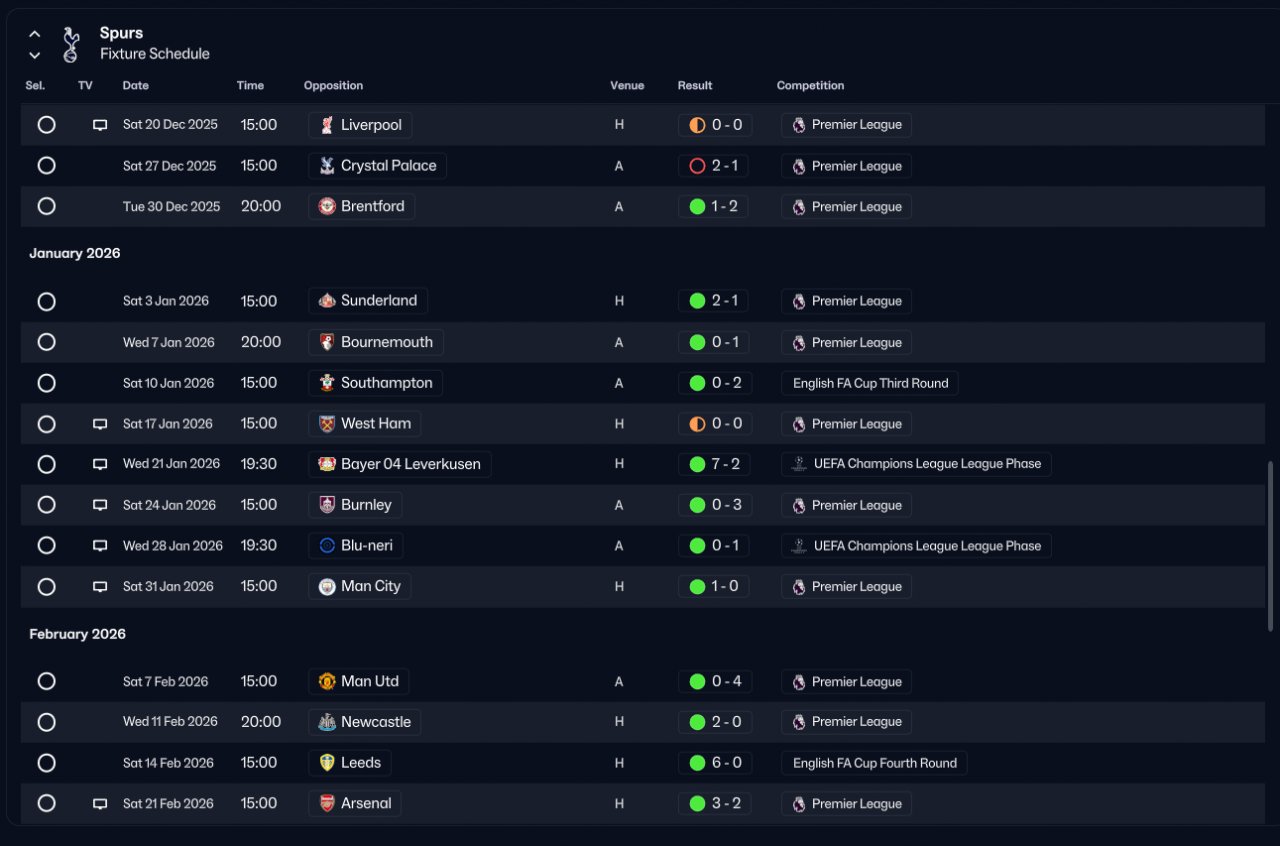Screen dimensions: 1280x846
Task: Open the 7 - 2 result against Leverkusen
Action: pyautogui.click(x=715, y=464)
